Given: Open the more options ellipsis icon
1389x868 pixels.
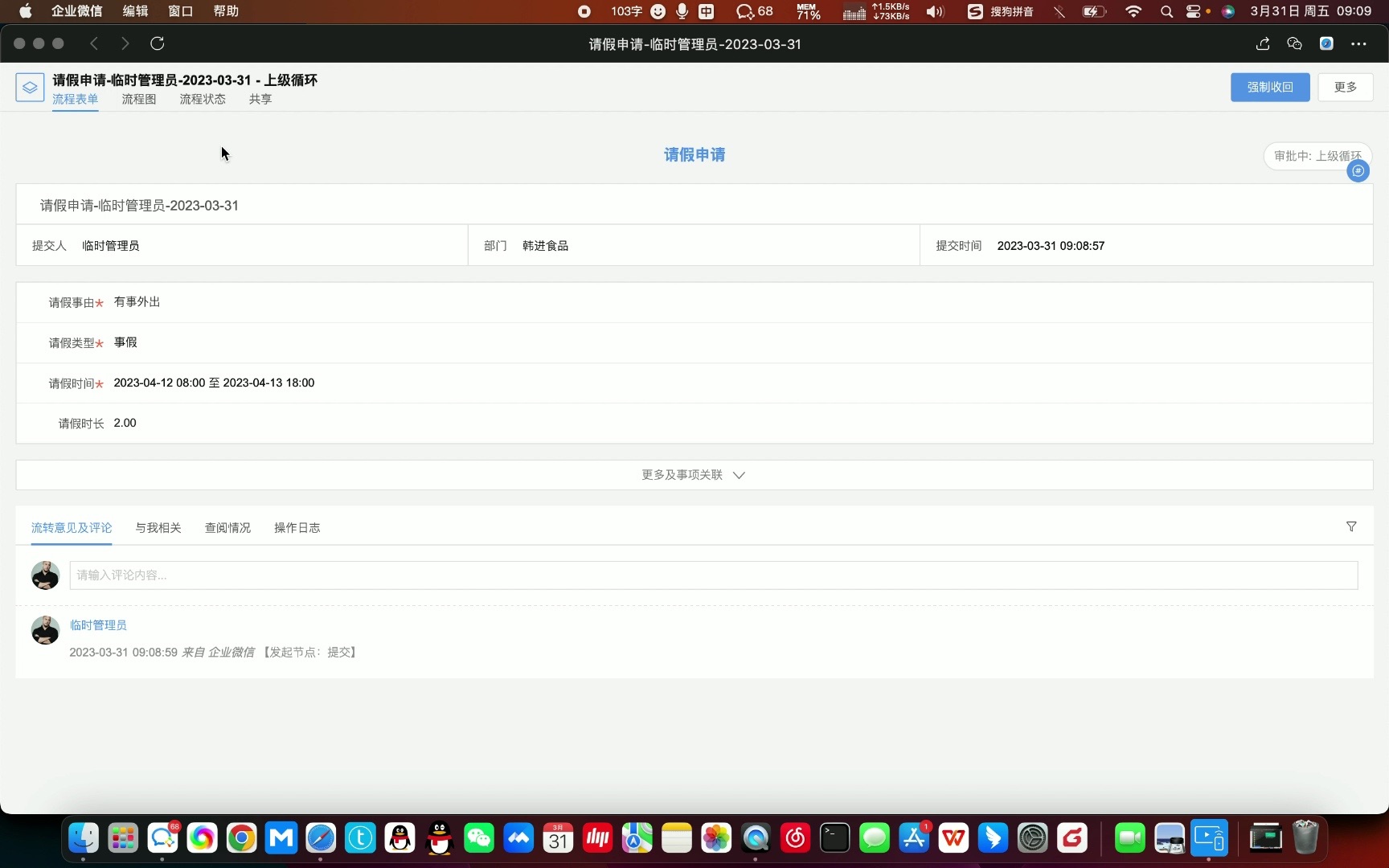Looking at the screenshot, I should [1360, 43].
